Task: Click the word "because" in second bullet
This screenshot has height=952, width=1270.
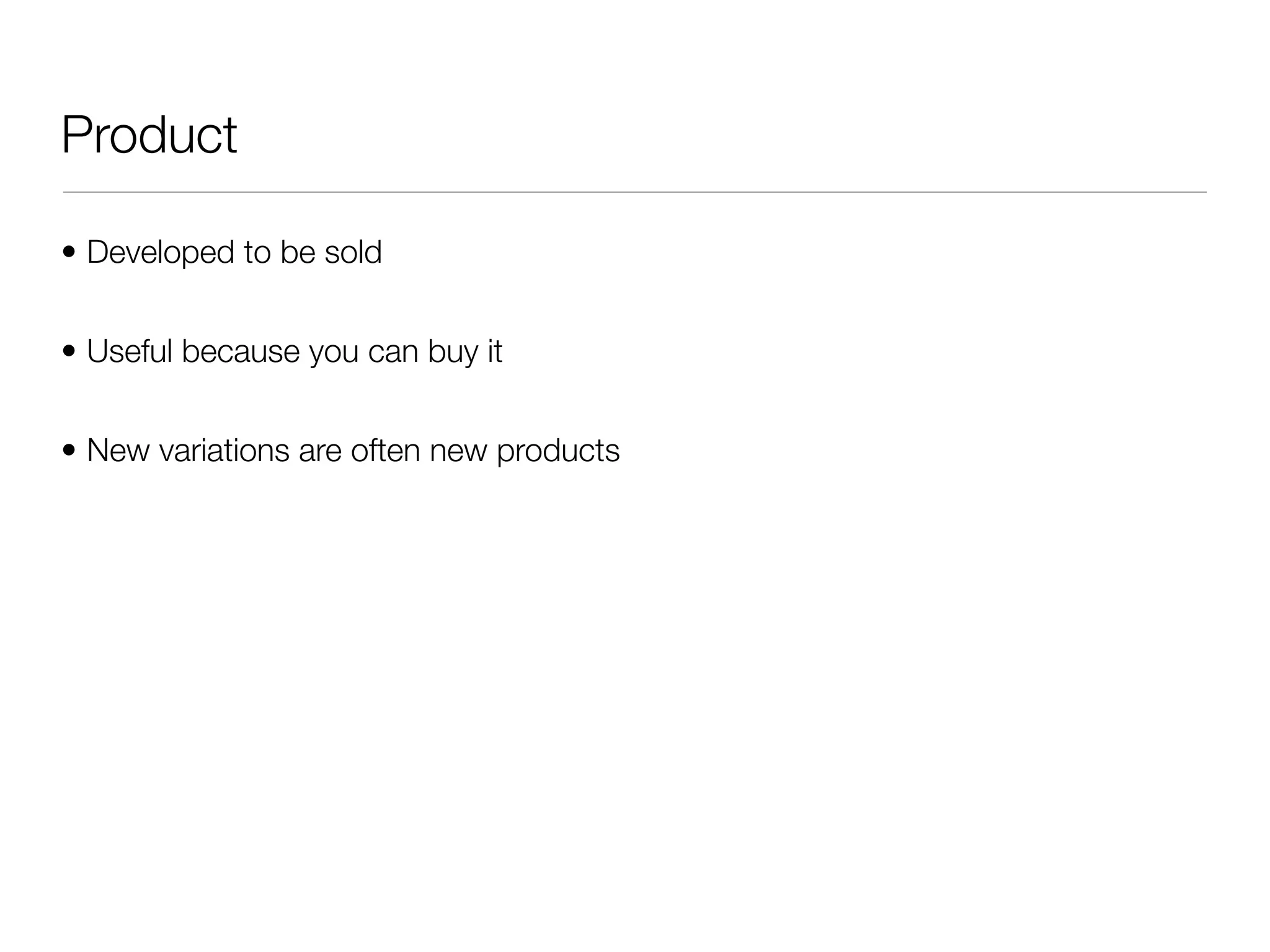Action: [x=241, y=351]
